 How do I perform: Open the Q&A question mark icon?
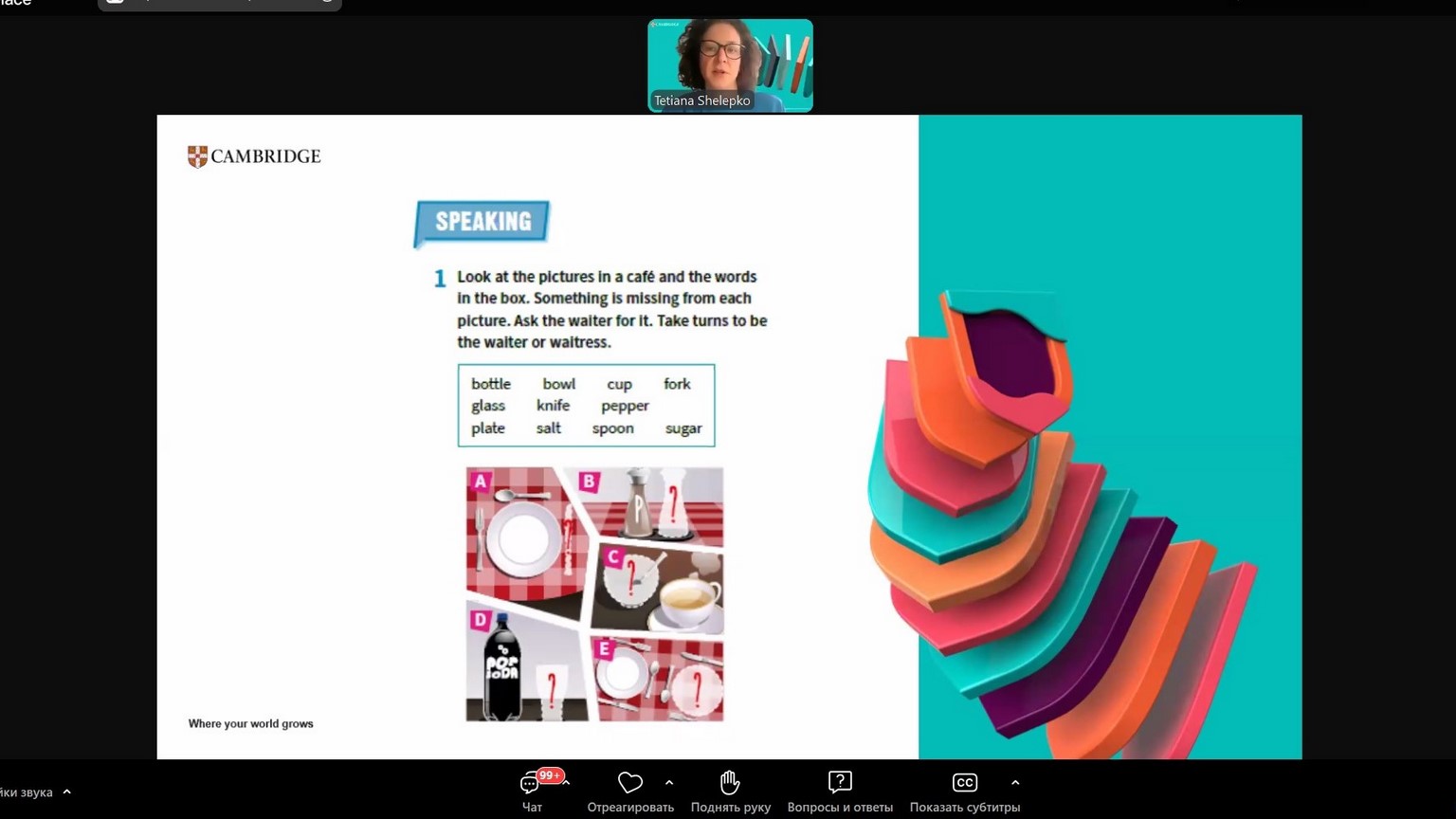[x=840, y=783]
